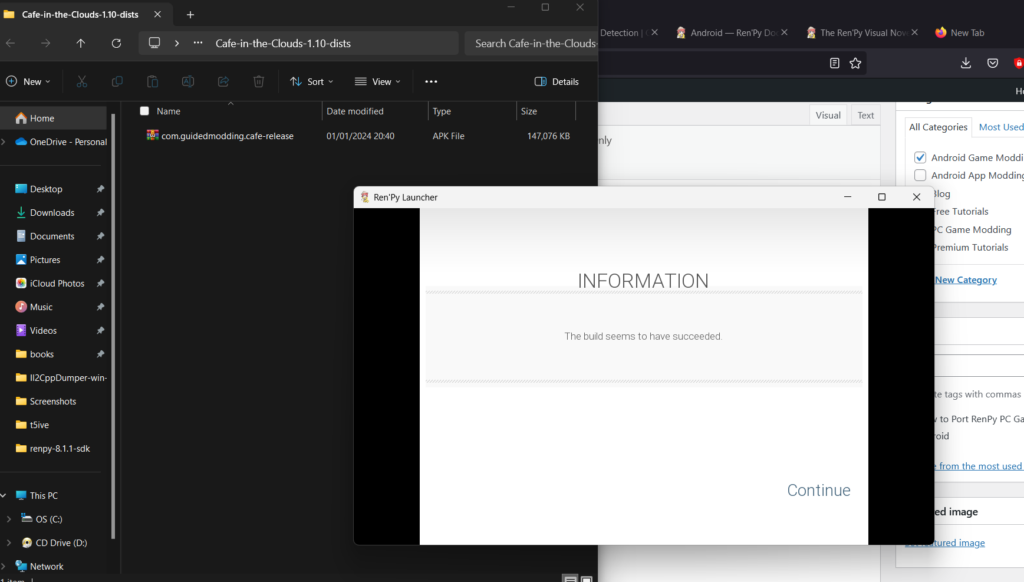This screenshot has height=582, width=1024.
Task: Click the Cut icon in Explorer toolbar
Action: click(x=82, y=82)
